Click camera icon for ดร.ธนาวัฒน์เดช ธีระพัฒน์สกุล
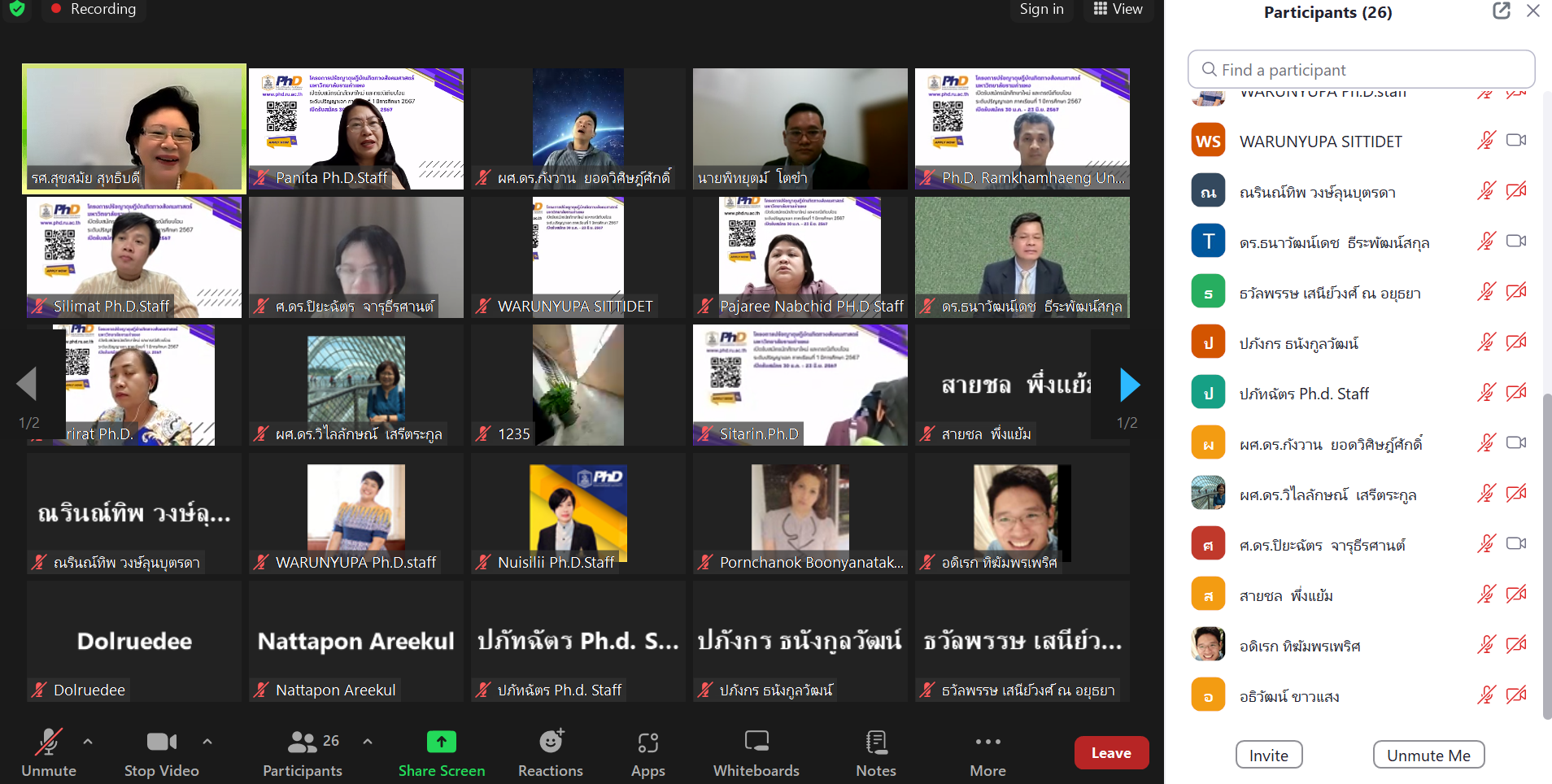Viewport: 1552px width, 784px height. (x=1516, y=241)
